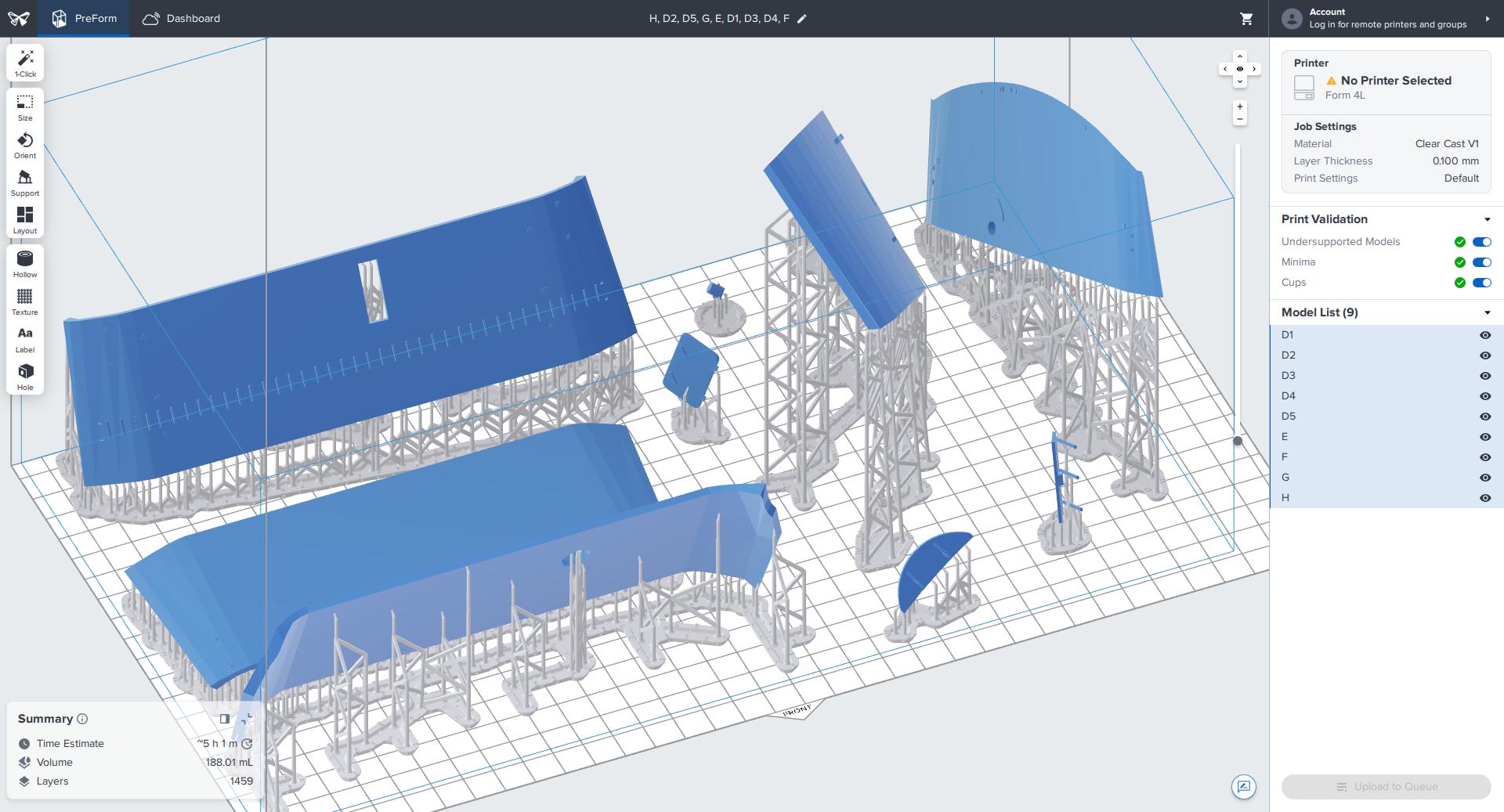Select model H in the list

click(1386, 498)
